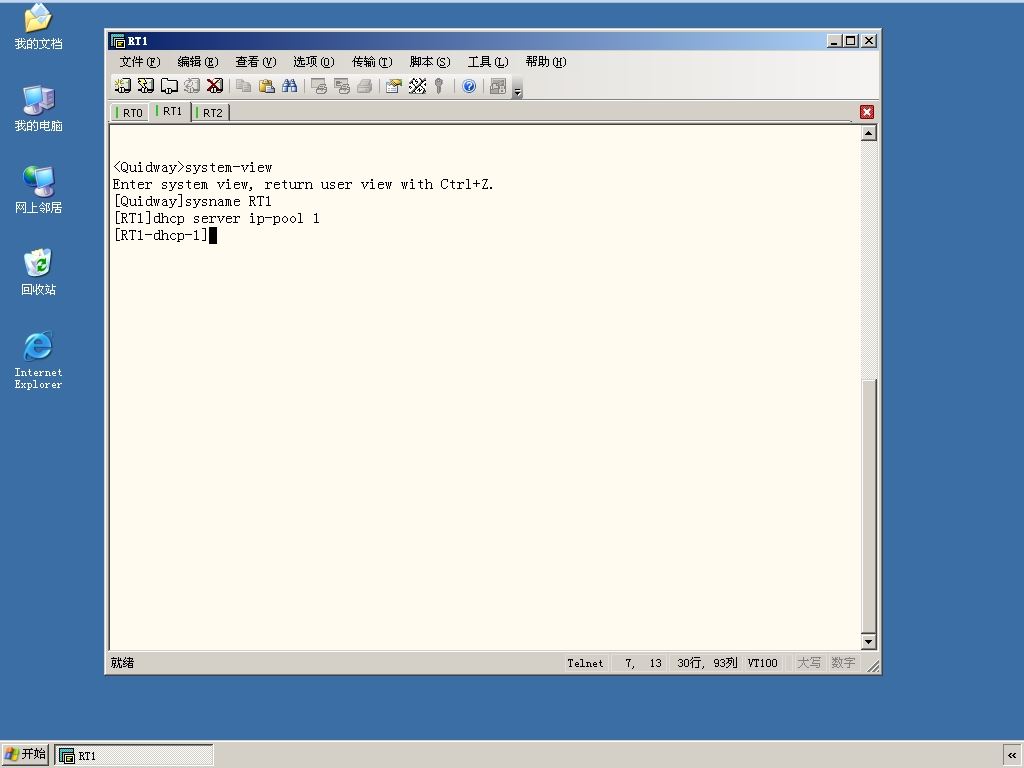The image size is (1024, 768).
Task: Select 网上邻居 desktop icon
Action: coord(39,190)
